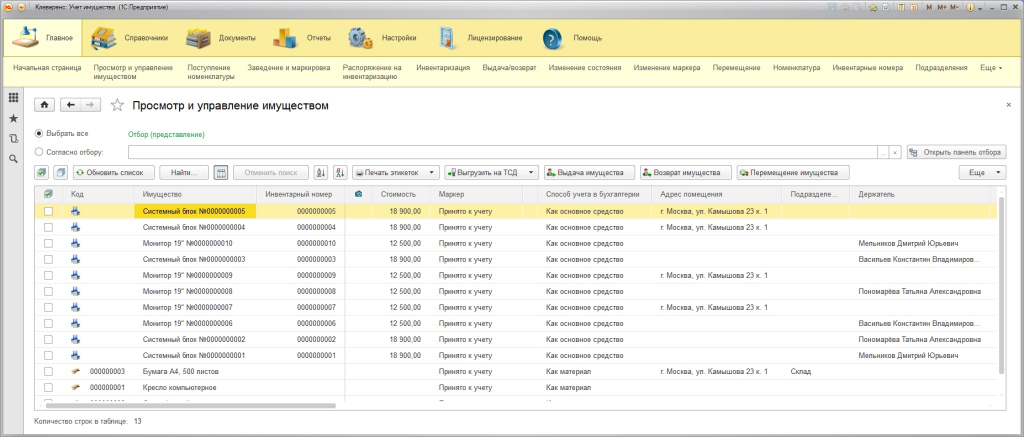Click the Home icon button
This screenshot has width=1024, height=437.
tap(45, 104)
